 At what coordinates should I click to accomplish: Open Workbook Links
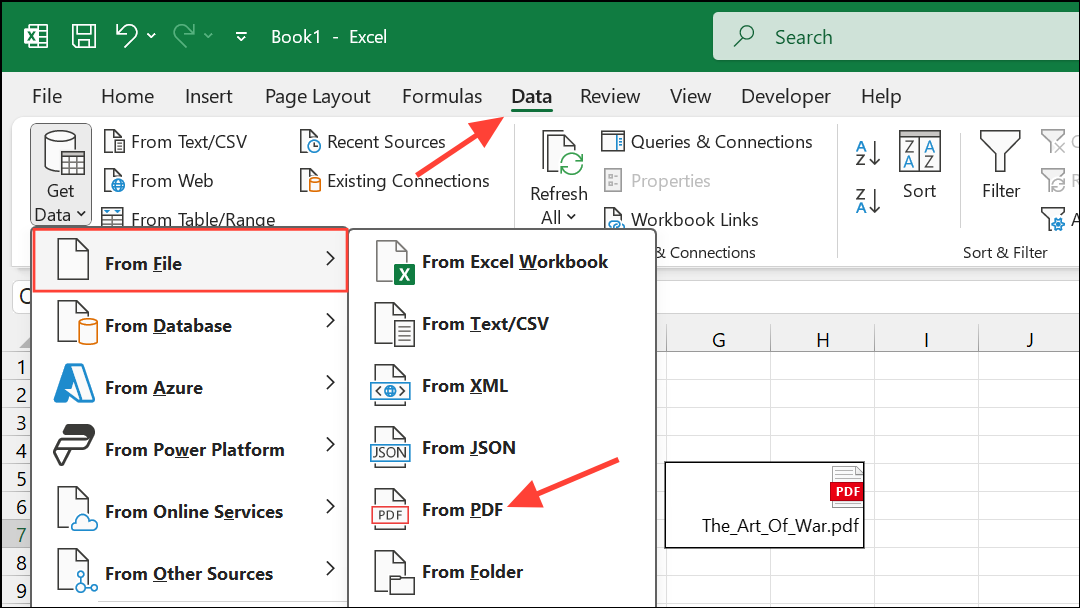pyautogui.click(x=681, y=220)
